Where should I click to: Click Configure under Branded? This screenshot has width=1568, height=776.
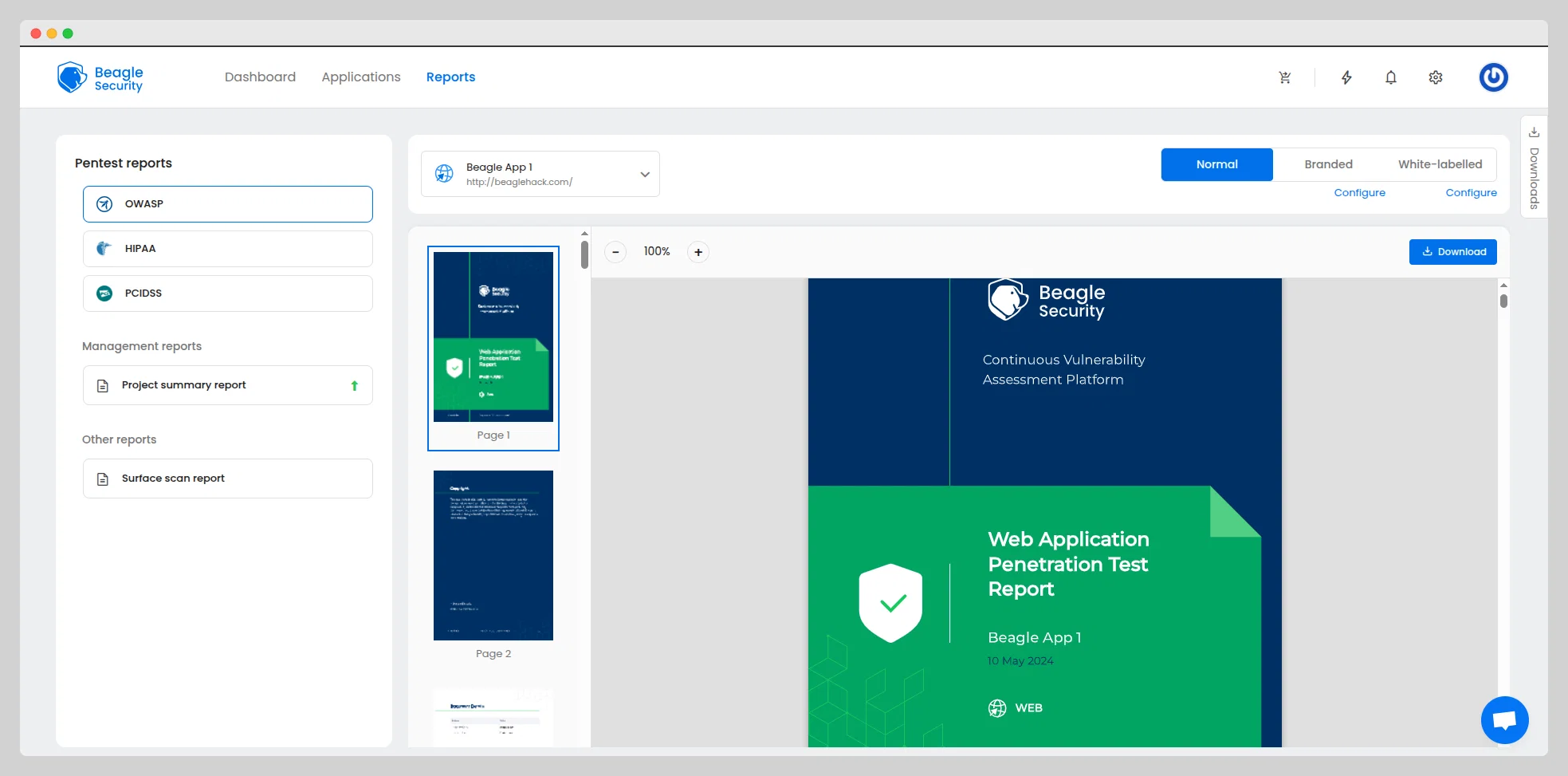pos(1360,193)
